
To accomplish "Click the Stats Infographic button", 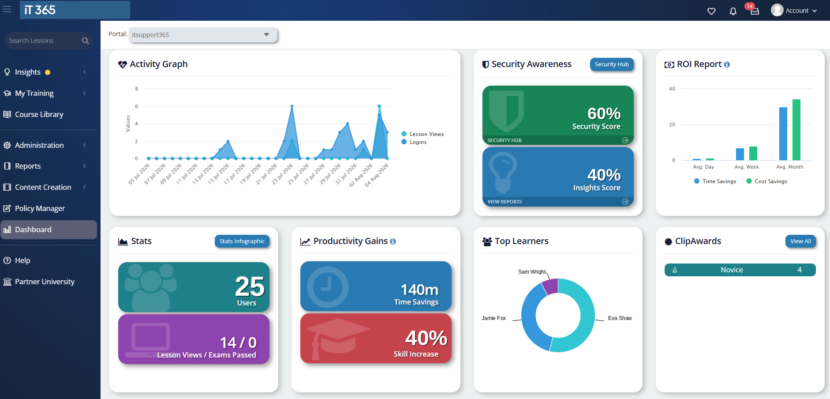I will tap(242, 241).
